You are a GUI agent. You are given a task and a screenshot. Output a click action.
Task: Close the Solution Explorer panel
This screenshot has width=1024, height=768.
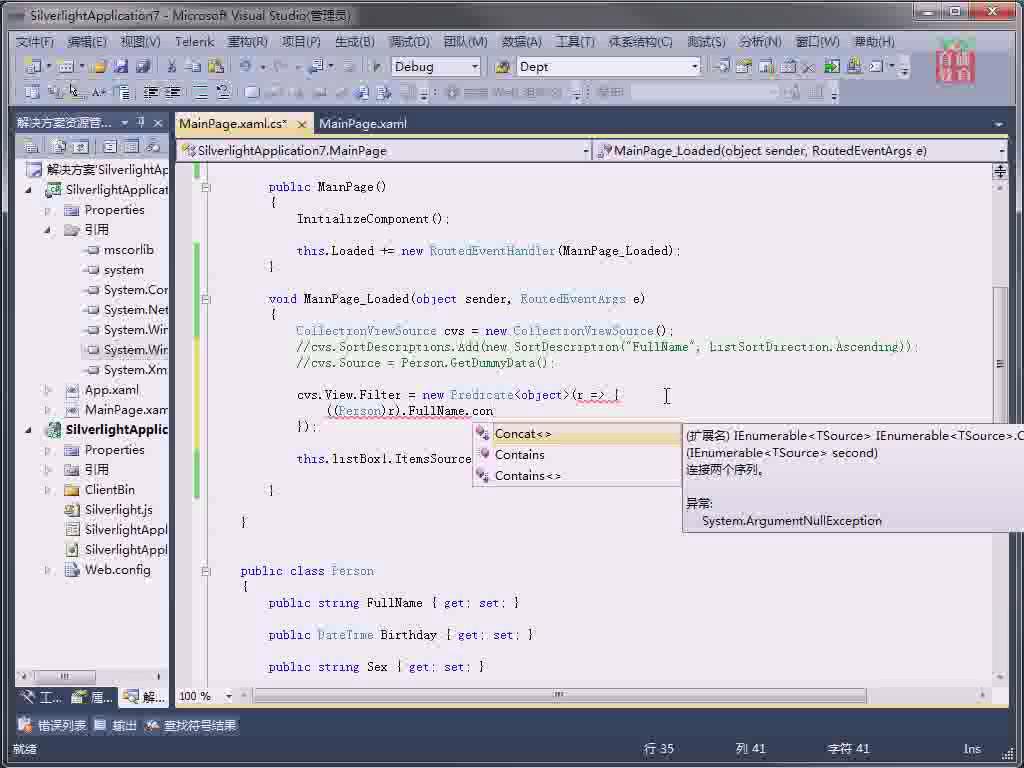pyautogui.click(x=158, y=122)
